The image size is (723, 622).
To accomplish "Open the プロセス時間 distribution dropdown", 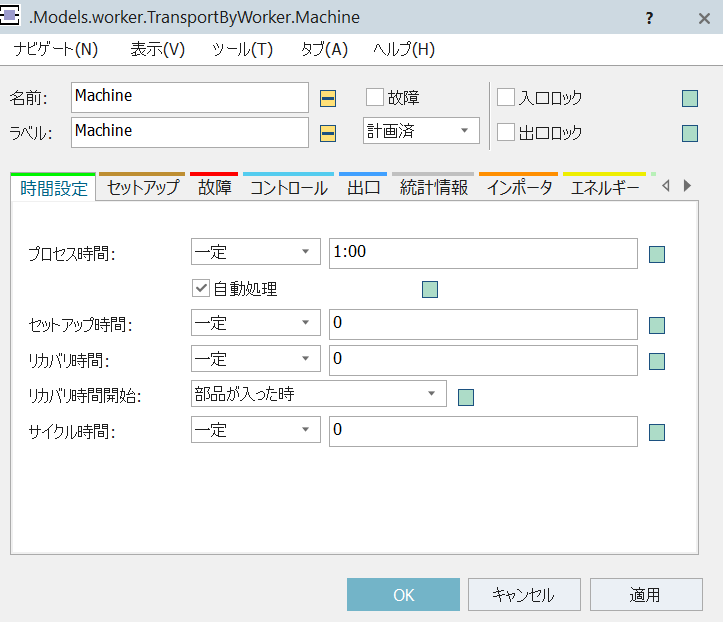I will point(255,251).
